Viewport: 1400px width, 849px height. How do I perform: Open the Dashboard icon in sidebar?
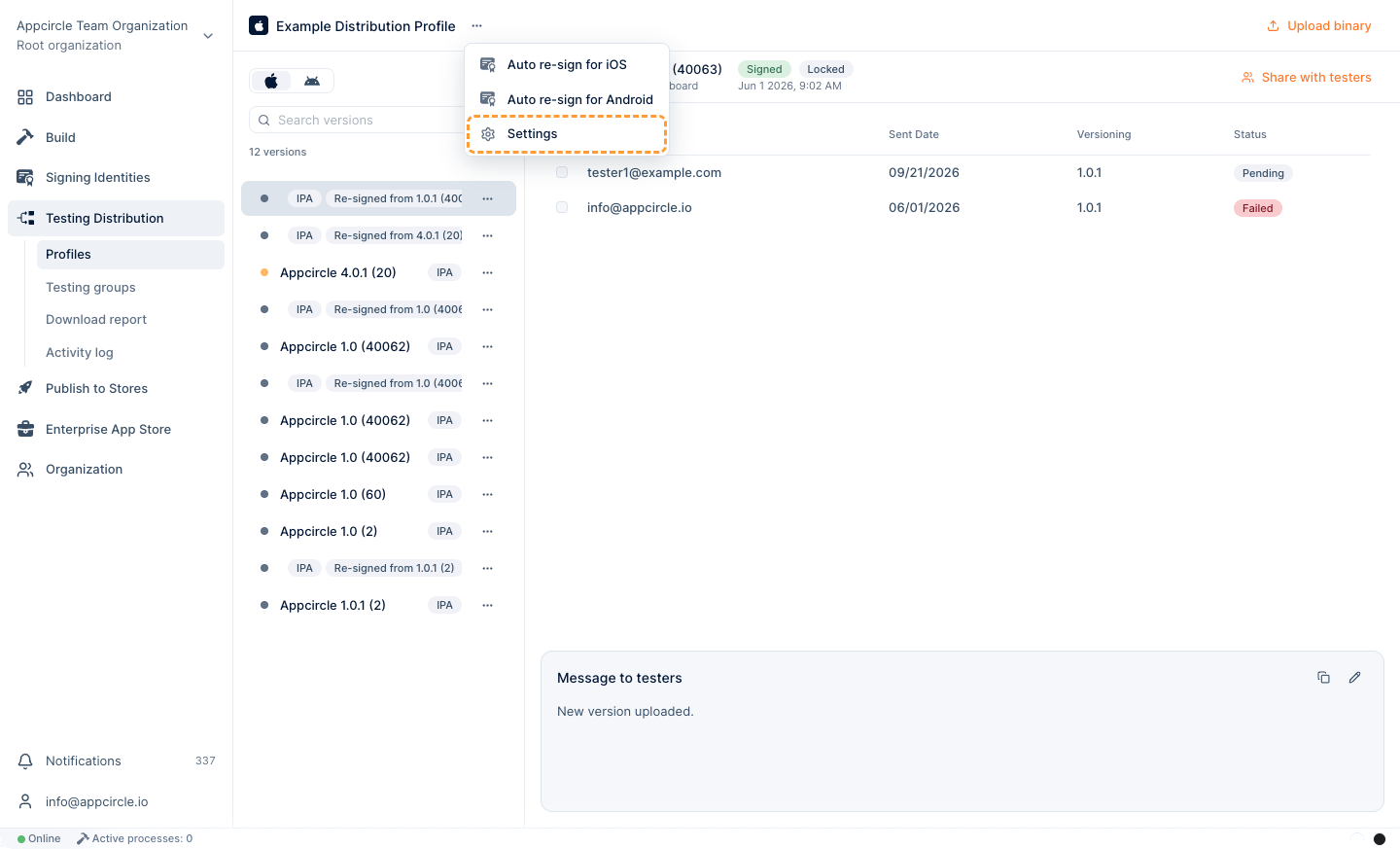(25, 97)
